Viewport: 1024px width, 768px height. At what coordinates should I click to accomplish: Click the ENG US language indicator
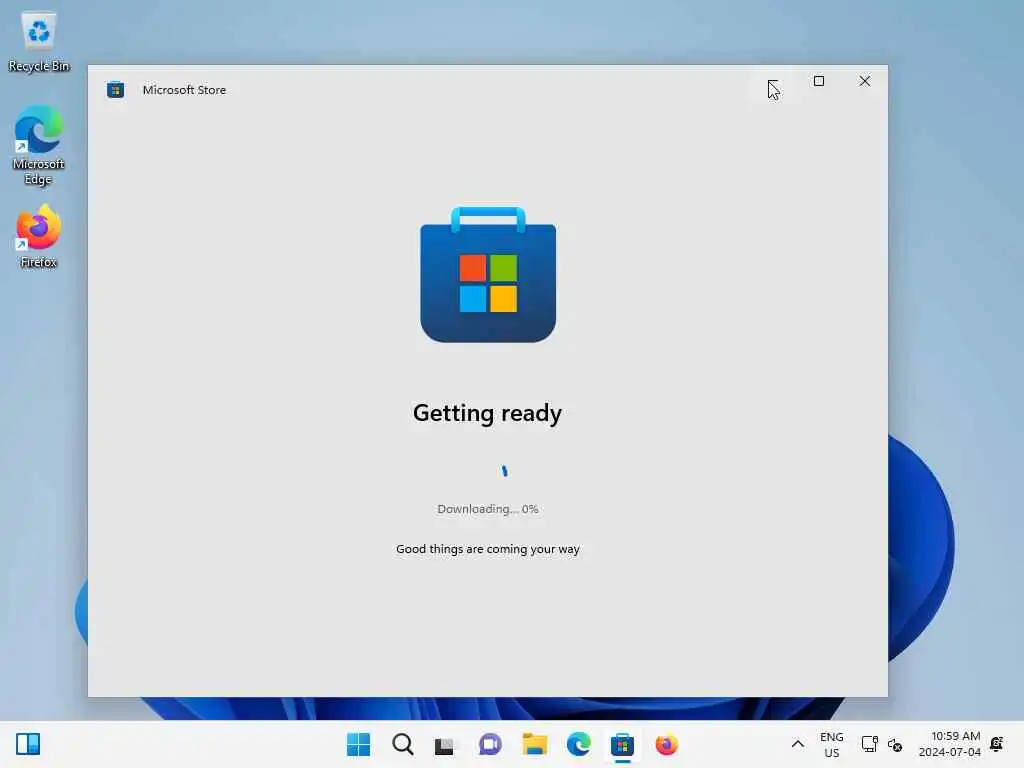tap(831, 744)
